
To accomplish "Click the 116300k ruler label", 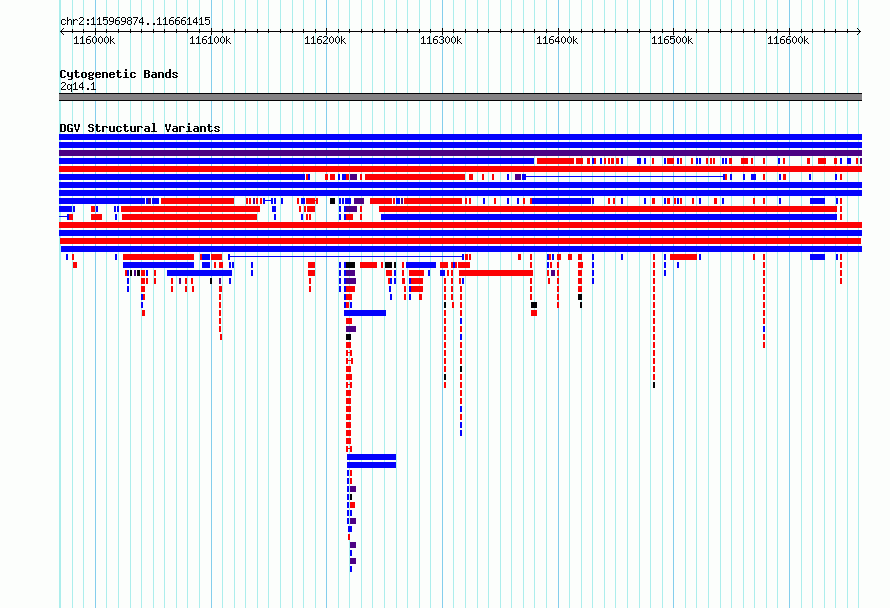I will (441, 40).
